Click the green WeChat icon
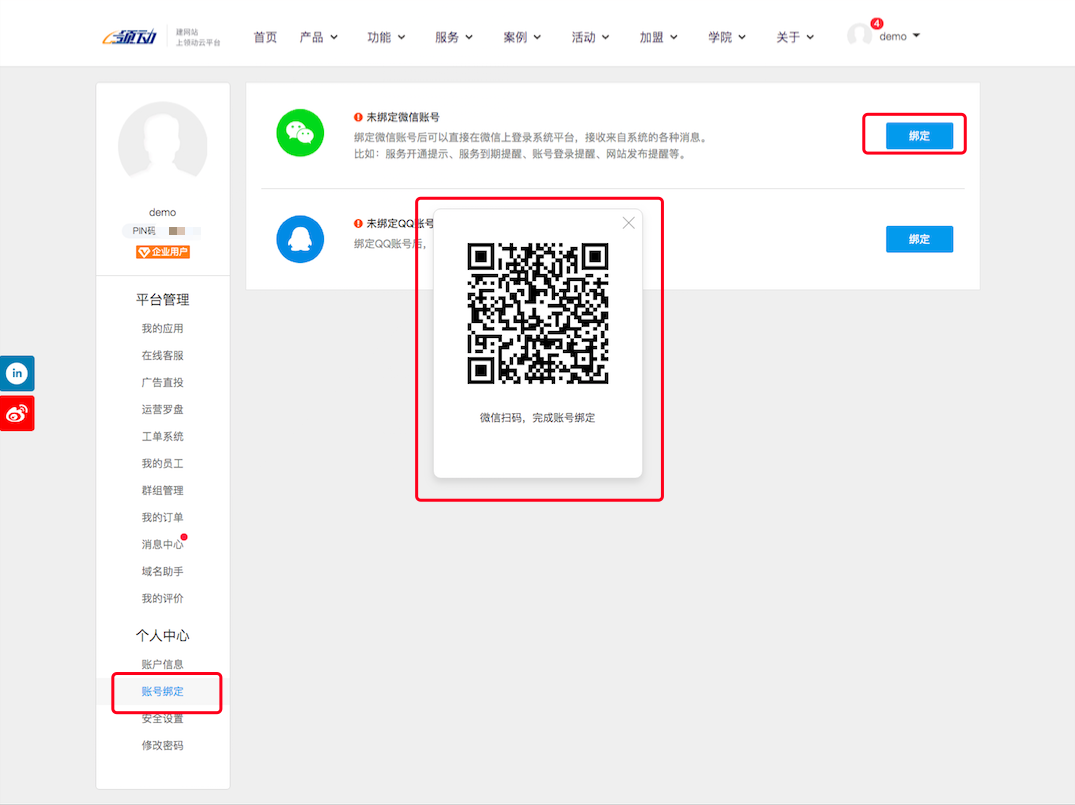This screenshot has width=1075, height=805. click(x=300, y=133)
